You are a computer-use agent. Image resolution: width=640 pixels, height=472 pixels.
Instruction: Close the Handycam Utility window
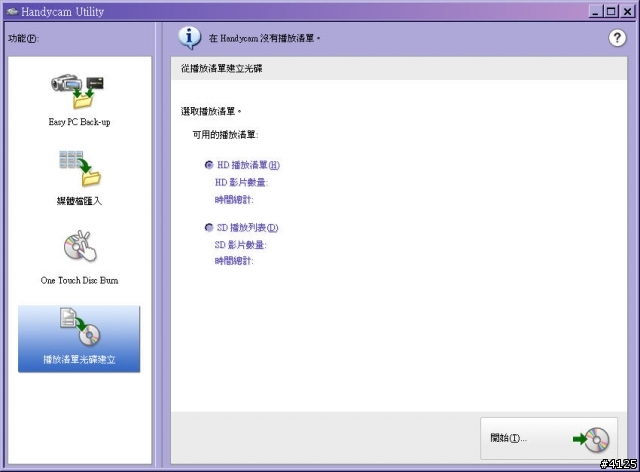click(627, 11)
